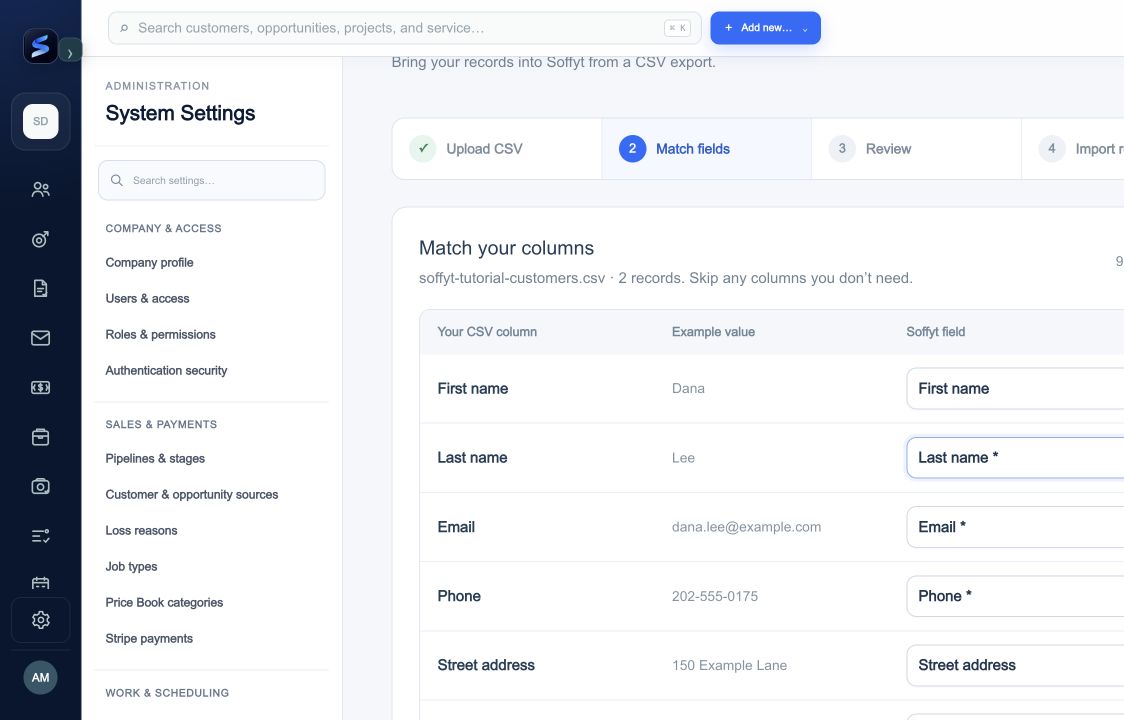Open the Soffyt logo home icon

click(x=40, y=46)
